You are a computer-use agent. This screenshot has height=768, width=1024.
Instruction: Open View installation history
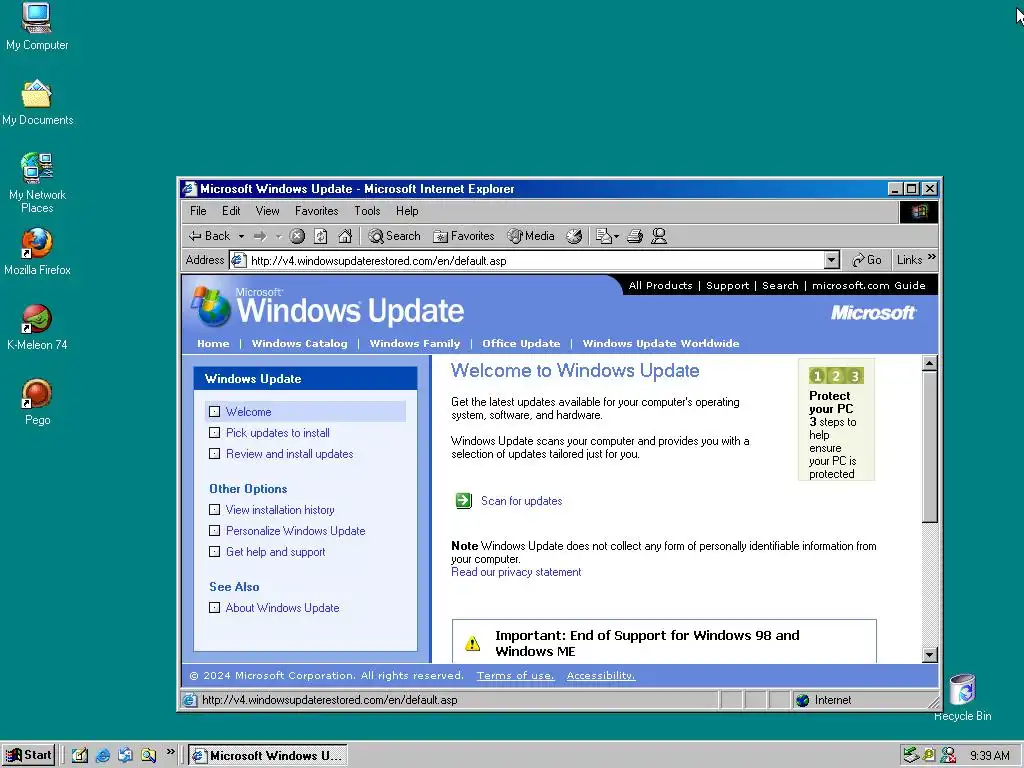pos(280,510)
